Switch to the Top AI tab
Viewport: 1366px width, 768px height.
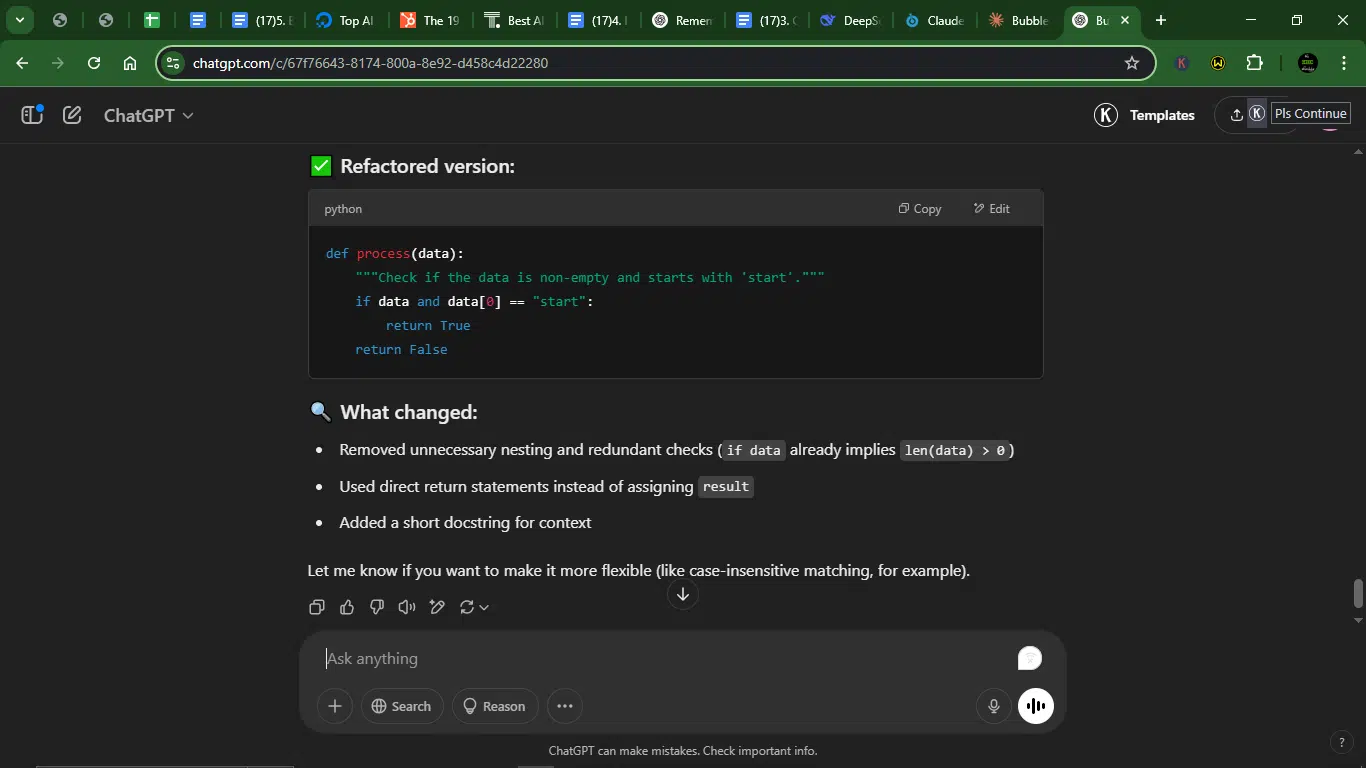pos(343,20)
